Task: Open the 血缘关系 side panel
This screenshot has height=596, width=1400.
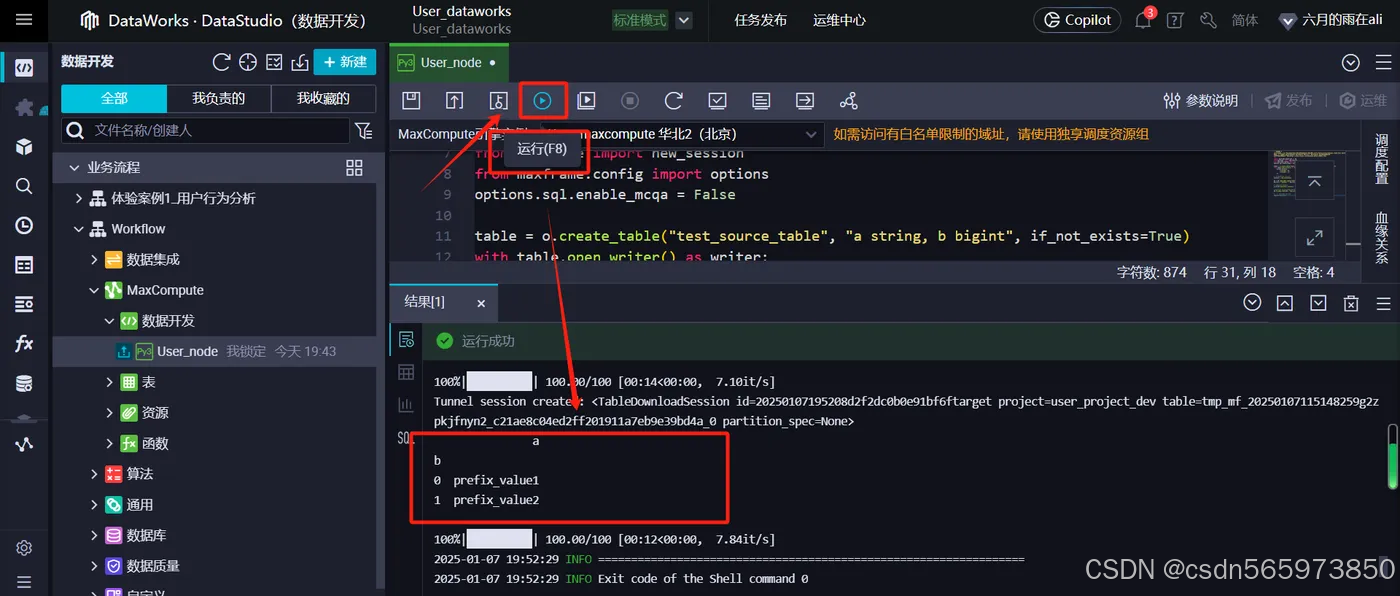Action: pos(1381,238)
